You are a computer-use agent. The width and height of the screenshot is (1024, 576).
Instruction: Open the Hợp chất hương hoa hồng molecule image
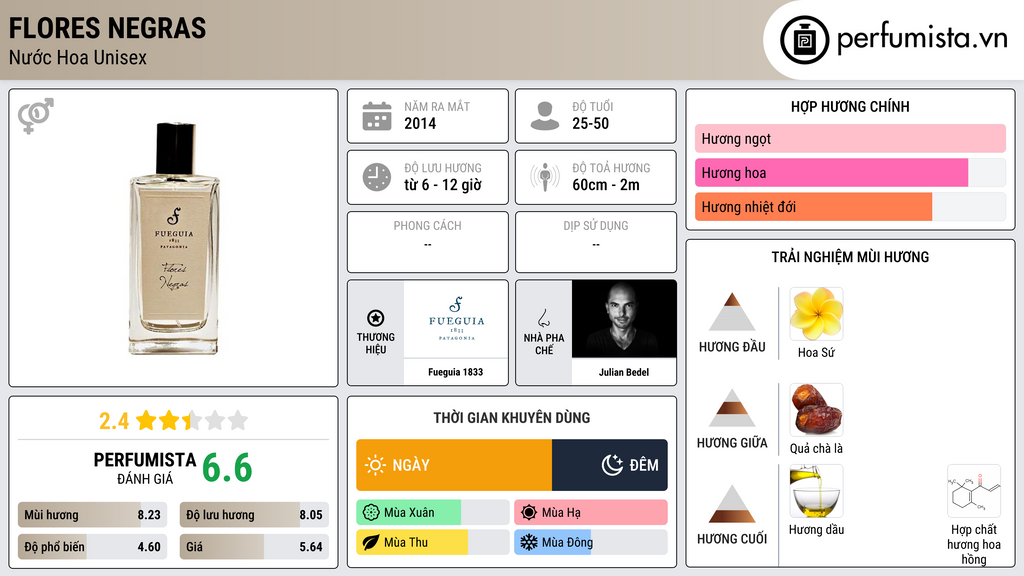[974, 491]
